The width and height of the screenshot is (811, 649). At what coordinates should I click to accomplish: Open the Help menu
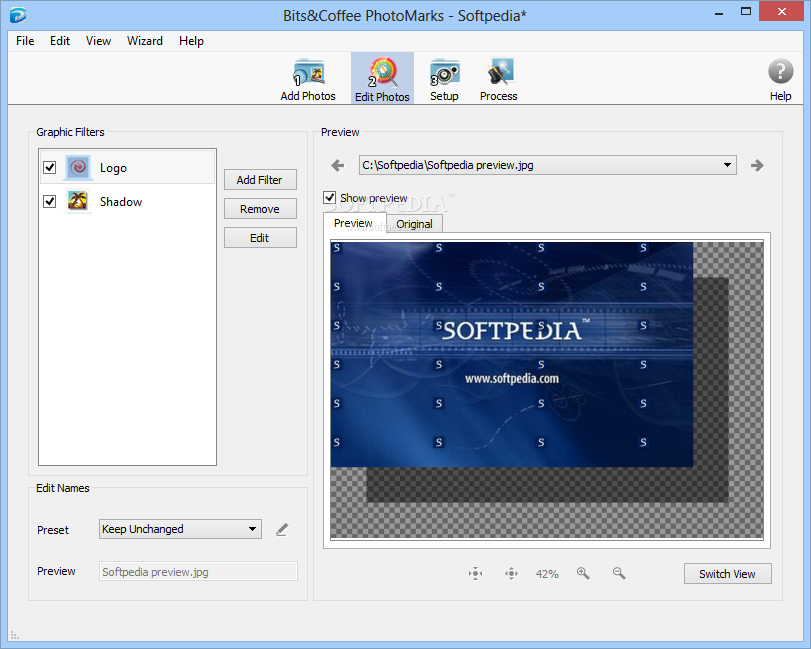(x=191, y=41)
